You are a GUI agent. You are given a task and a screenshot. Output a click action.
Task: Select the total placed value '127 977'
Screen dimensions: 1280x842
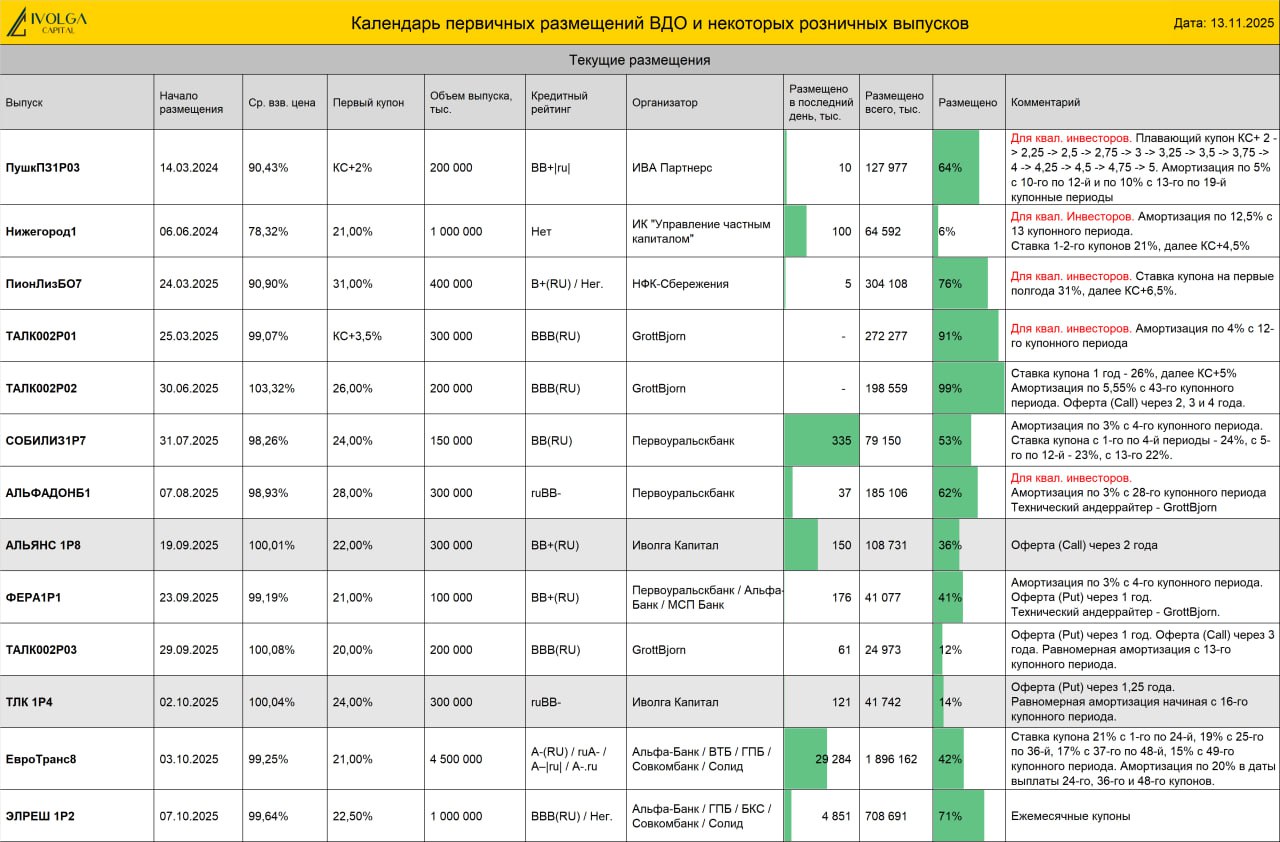tap(887, 167)
